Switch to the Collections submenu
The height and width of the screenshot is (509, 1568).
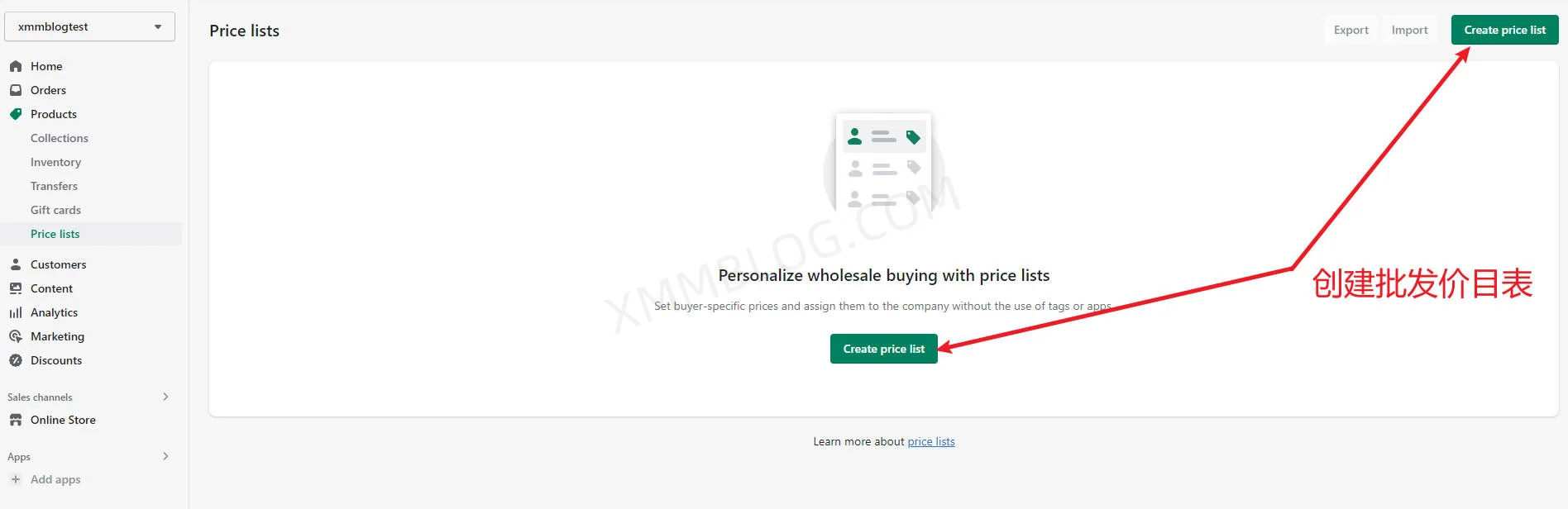click(59, 138)
